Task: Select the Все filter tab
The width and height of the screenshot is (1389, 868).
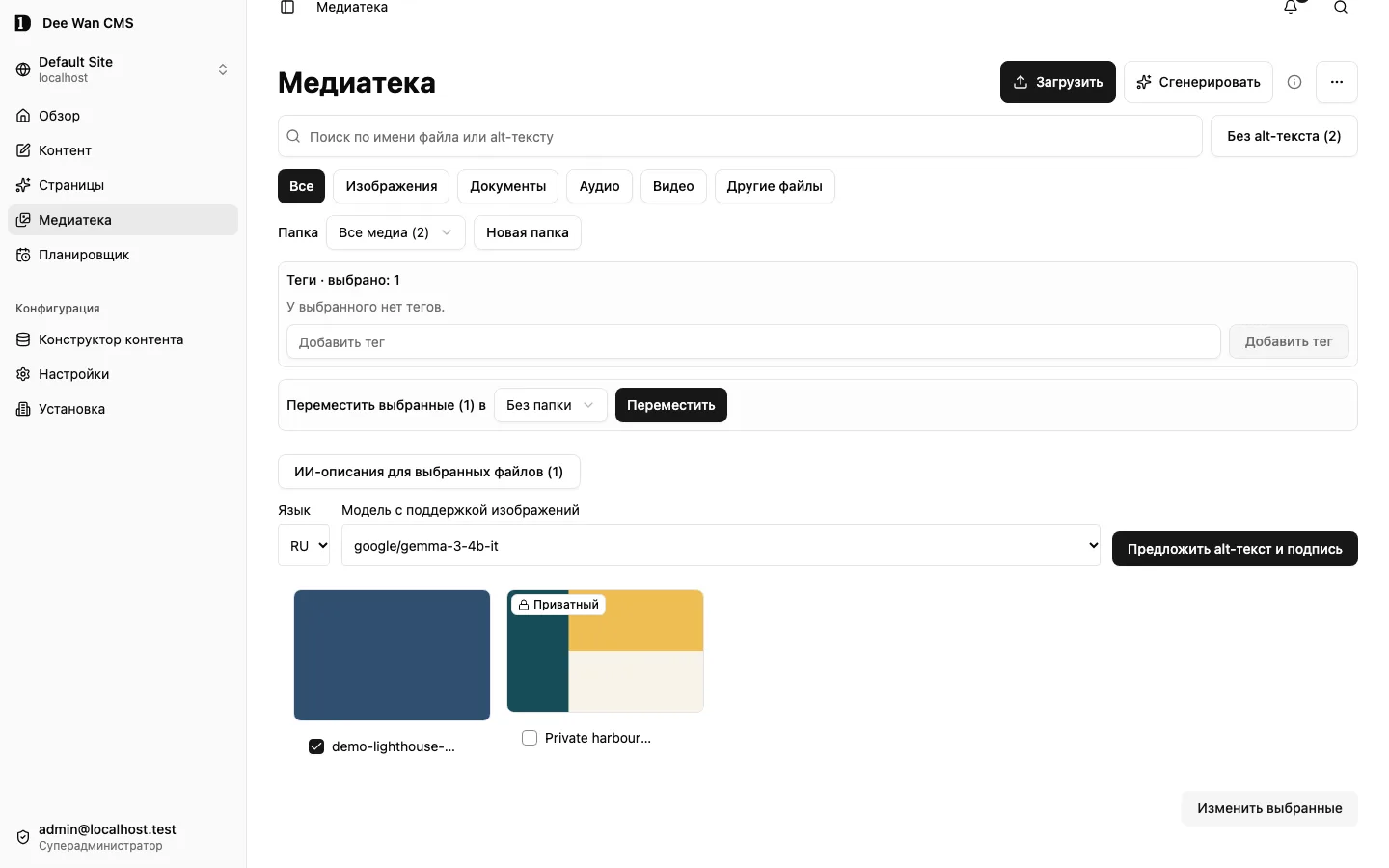Action: click(301, 186)
